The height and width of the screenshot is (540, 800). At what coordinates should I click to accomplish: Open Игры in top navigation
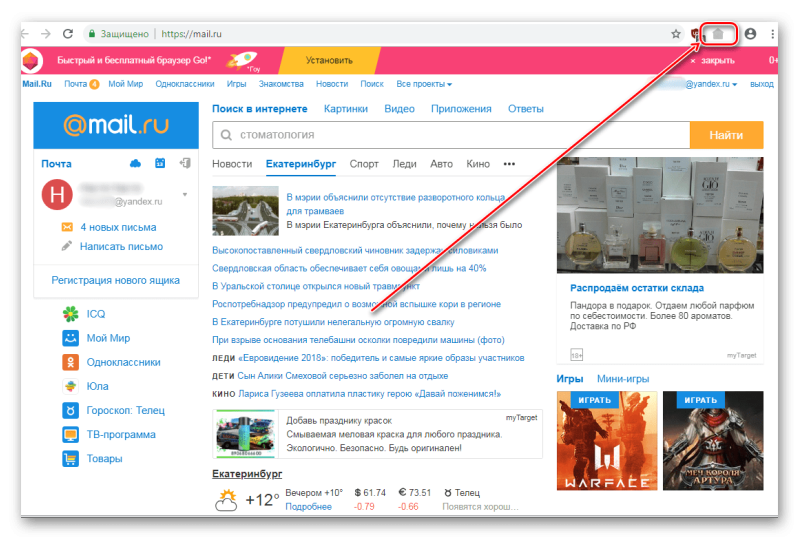[x=236, y=84]
